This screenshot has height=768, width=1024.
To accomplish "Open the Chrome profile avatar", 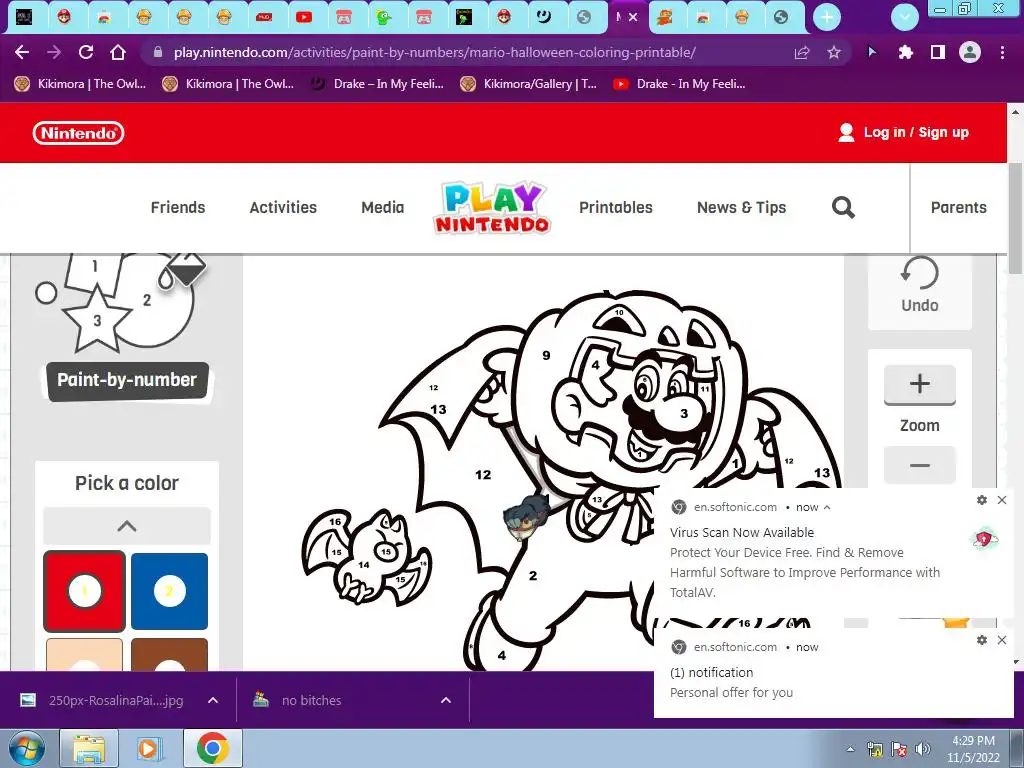I will [970, 52].
